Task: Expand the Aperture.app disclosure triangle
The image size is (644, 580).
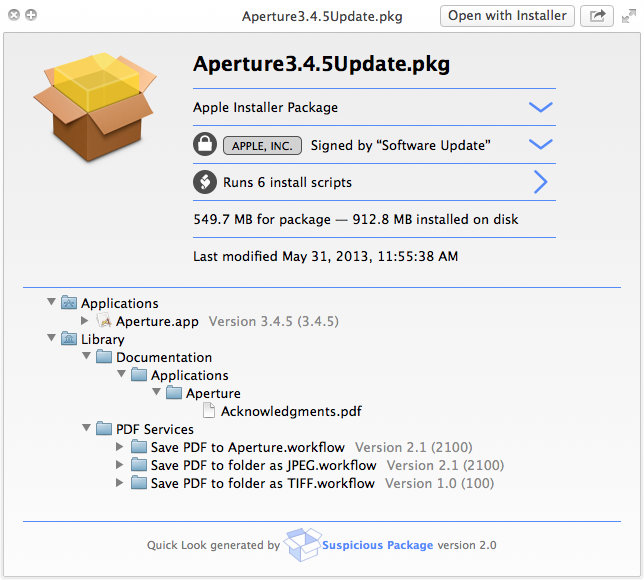Action: click(x=85, y=320)
